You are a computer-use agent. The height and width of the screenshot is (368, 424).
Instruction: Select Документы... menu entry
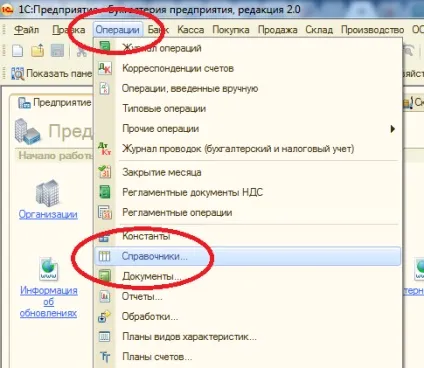coord(248,276)
